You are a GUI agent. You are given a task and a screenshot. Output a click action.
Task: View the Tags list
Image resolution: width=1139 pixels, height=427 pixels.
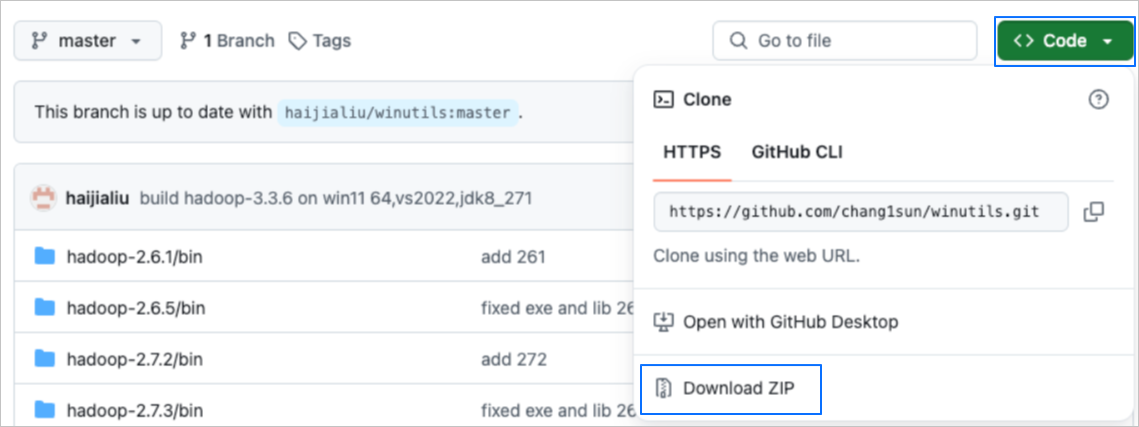pyautogui.click(x=331, y=41)
